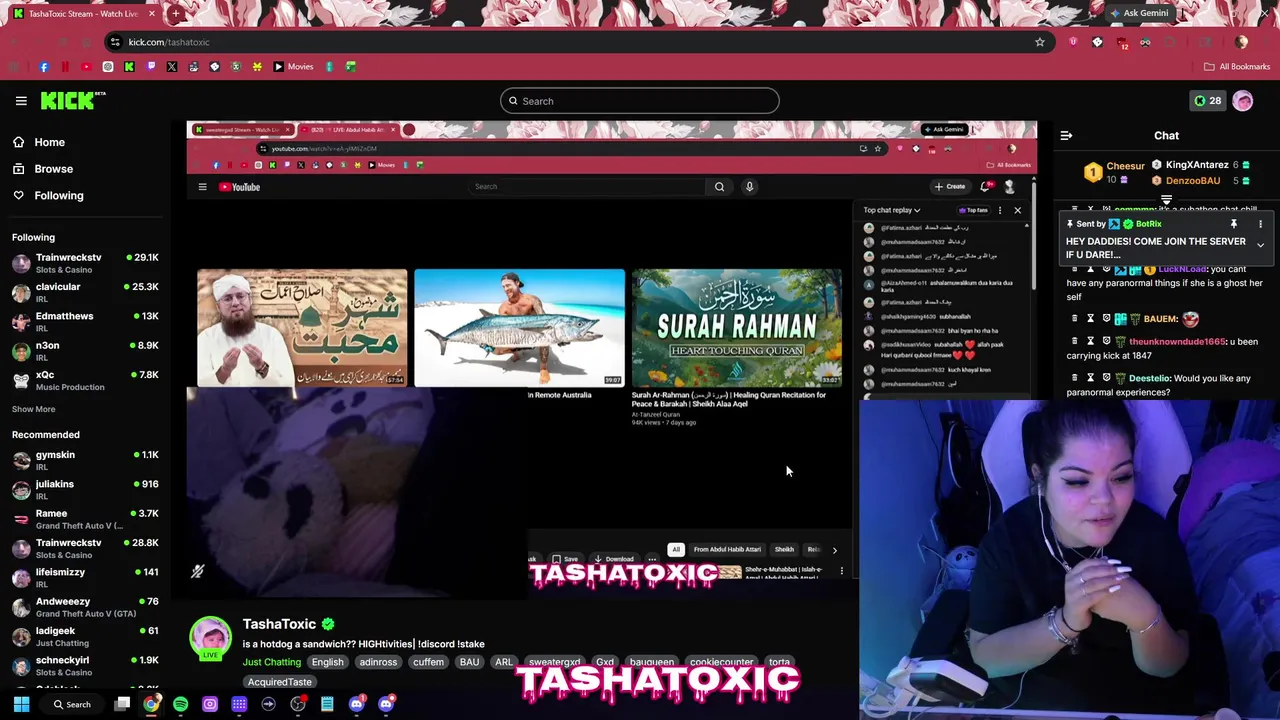
Task: Open the X bookmark icon
Action: (172, 67)
